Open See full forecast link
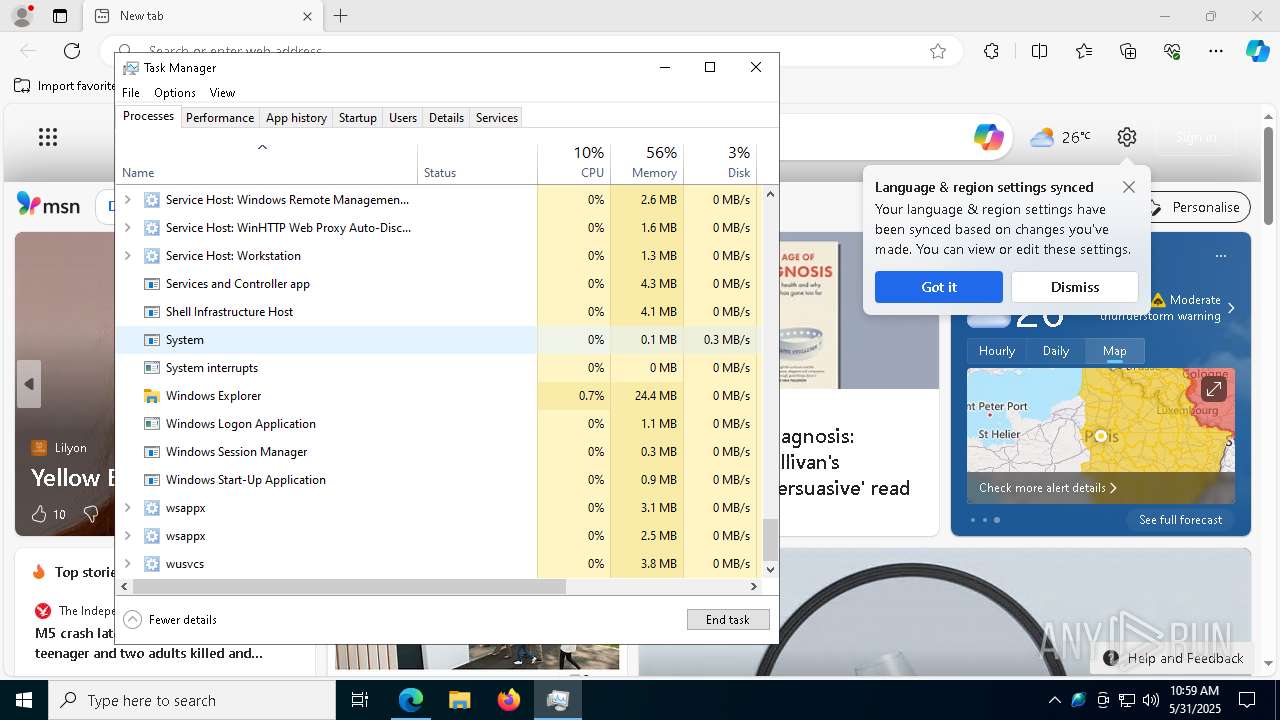 (x=1180, y=520)
